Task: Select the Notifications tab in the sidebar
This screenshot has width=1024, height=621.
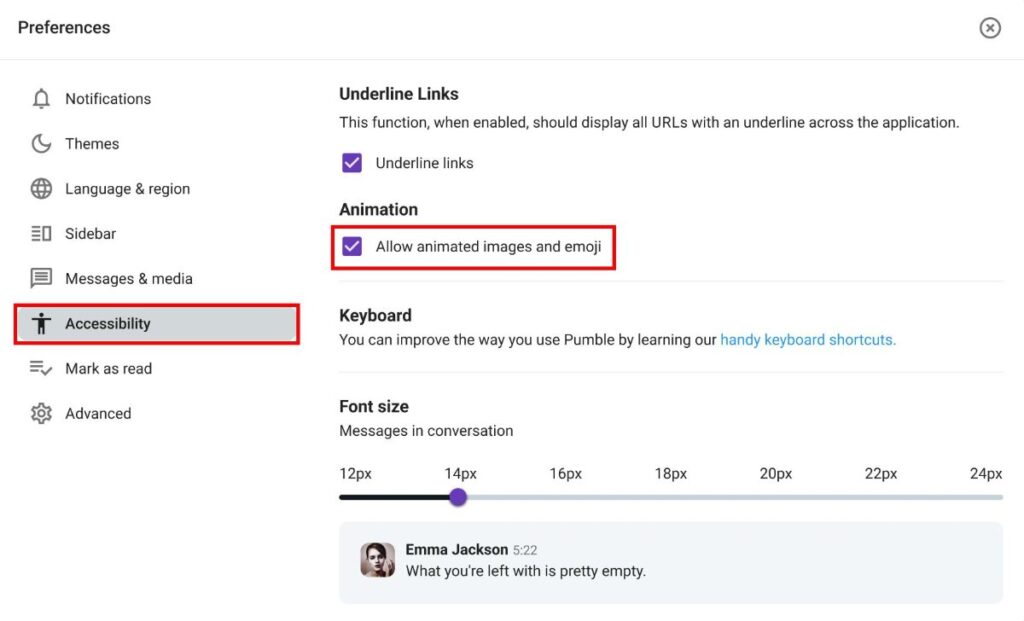Action: [x=108, y=98]
